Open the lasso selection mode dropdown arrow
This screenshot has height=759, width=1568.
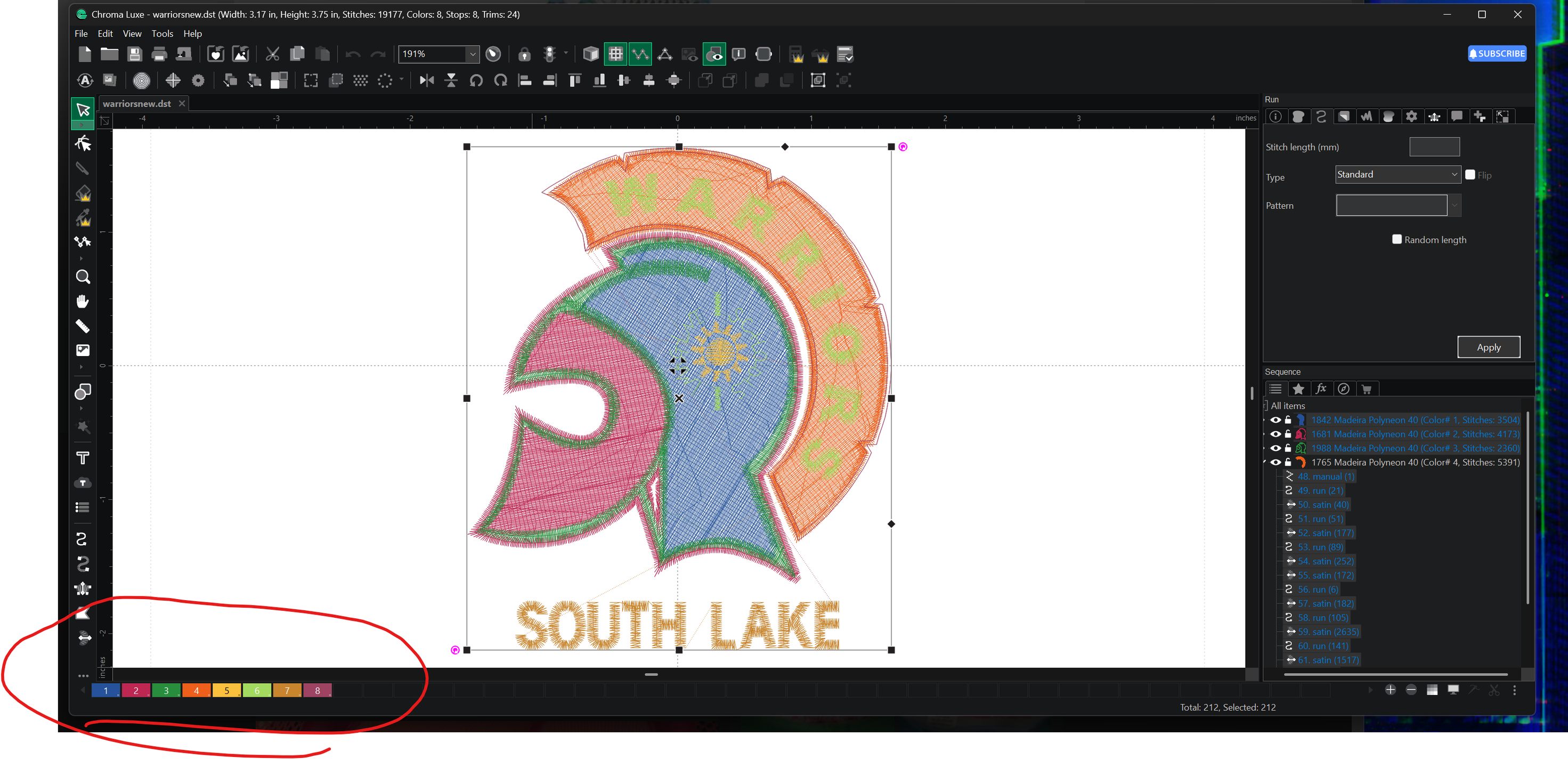tap(401, 78)
